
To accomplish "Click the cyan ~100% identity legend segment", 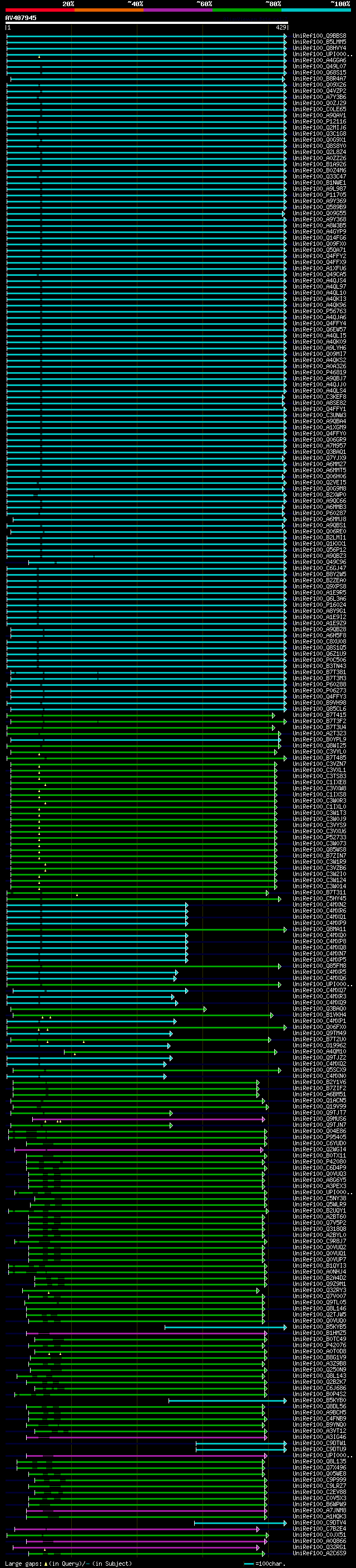I will coord(316,10).
